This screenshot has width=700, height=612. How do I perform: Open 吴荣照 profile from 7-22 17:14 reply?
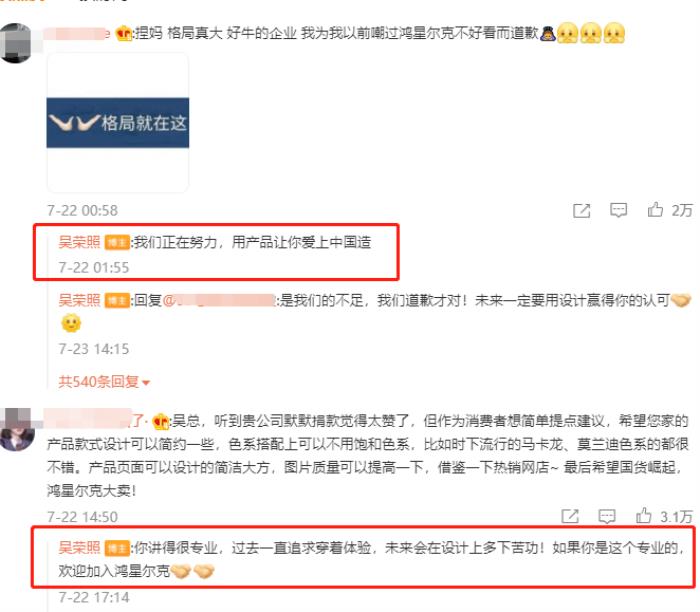click(x=79, y=548)
